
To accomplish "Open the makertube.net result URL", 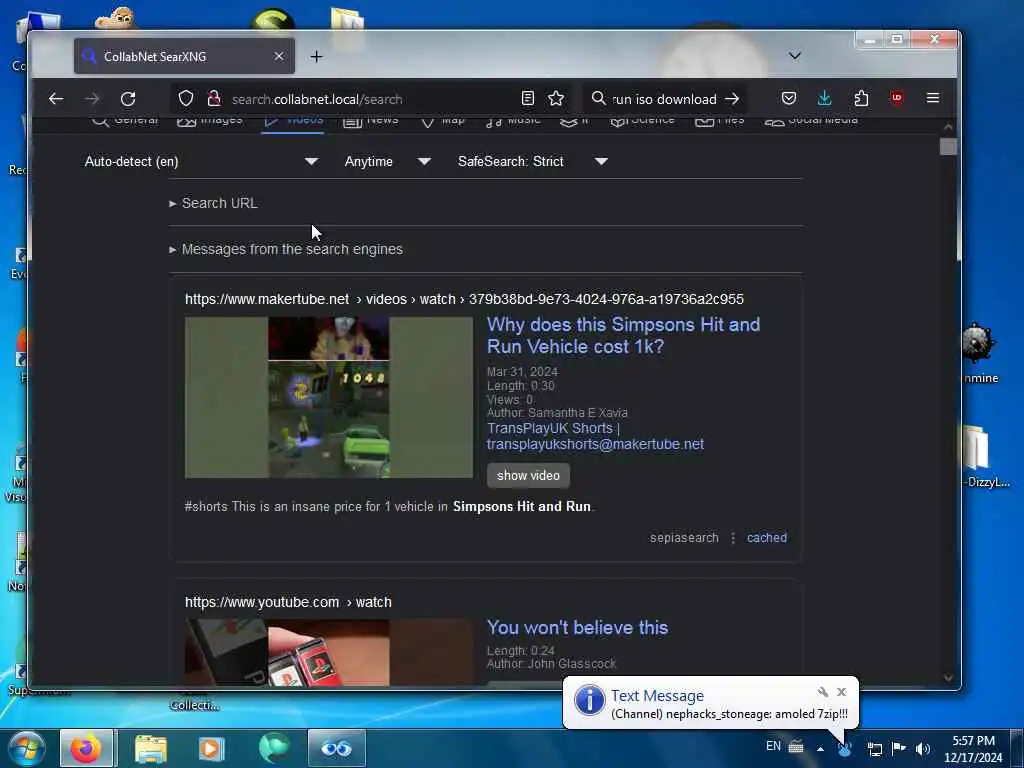I will click(x=464, y=299).
